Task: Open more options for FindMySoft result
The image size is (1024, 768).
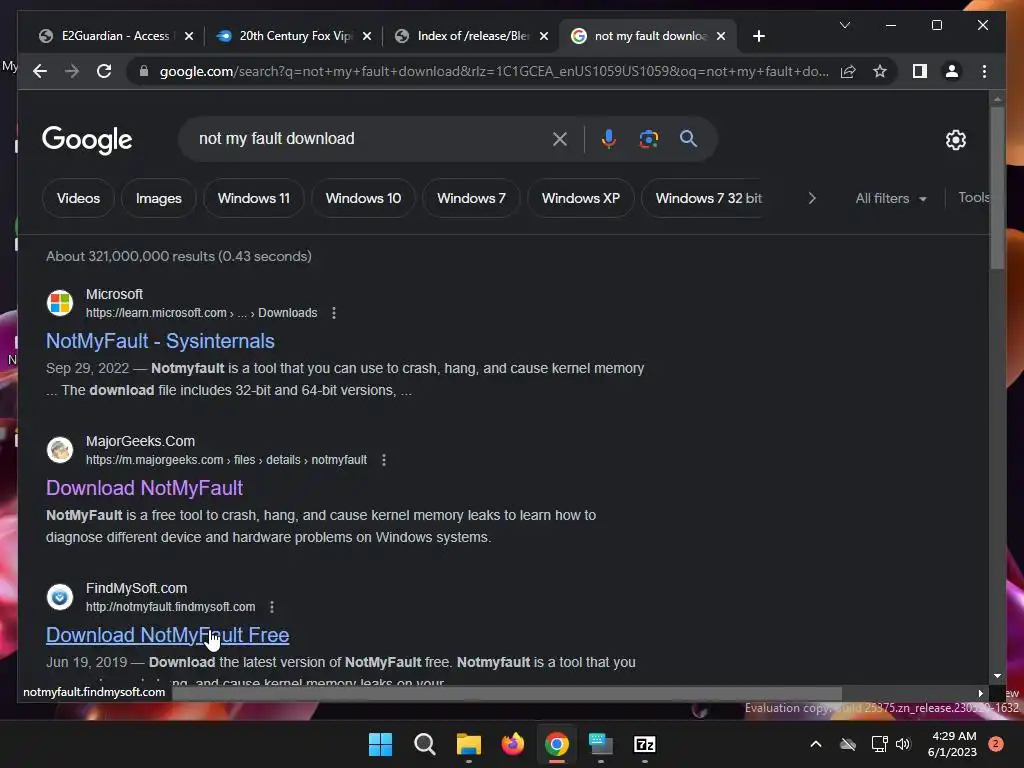Action: pos(272,607)
